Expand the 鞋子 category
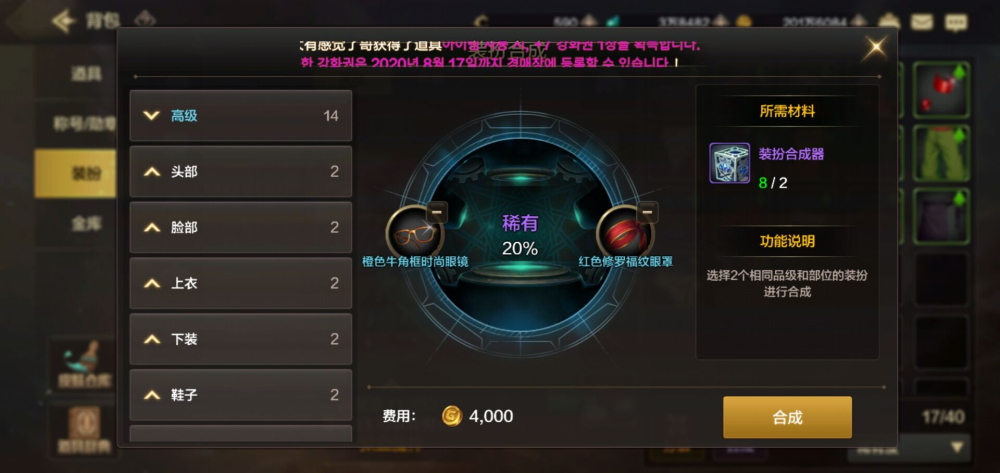This screenshot has width=1000, height=473. coord(240,395)
